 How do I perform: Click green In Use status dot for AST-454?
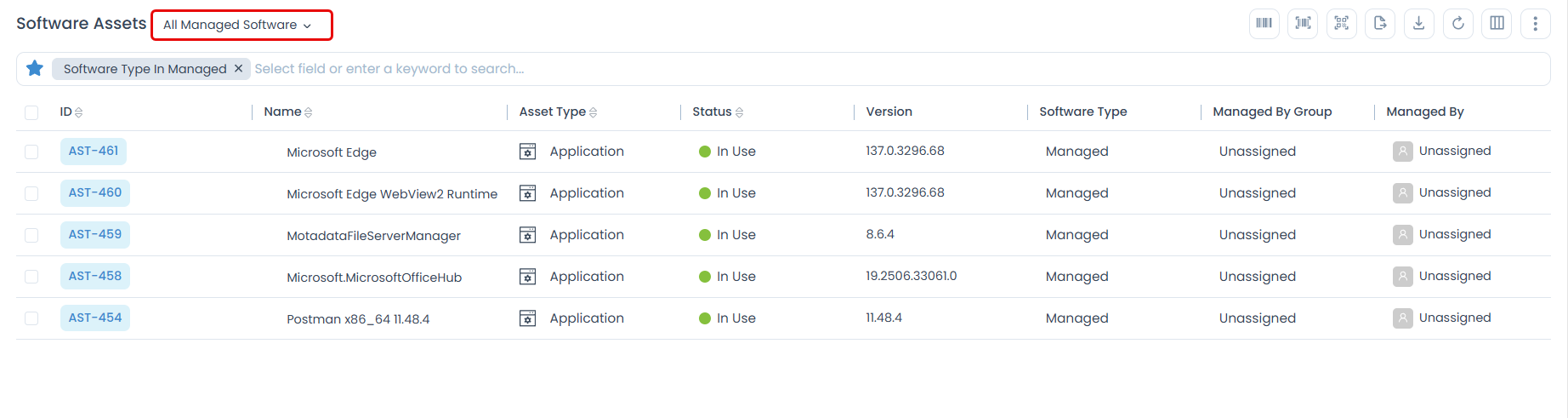(x=705, y=318)
